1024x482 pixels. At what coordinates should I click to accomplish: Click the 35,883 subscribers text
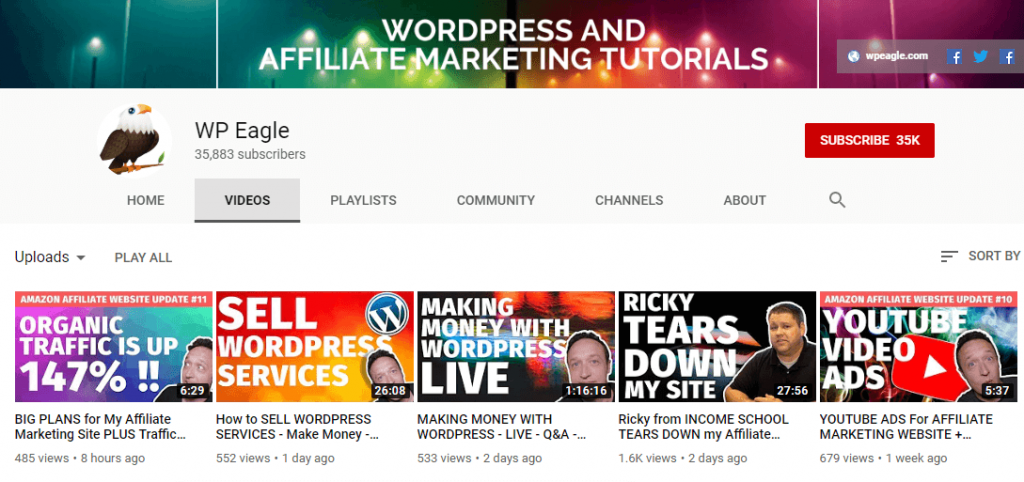click(250, 155)
